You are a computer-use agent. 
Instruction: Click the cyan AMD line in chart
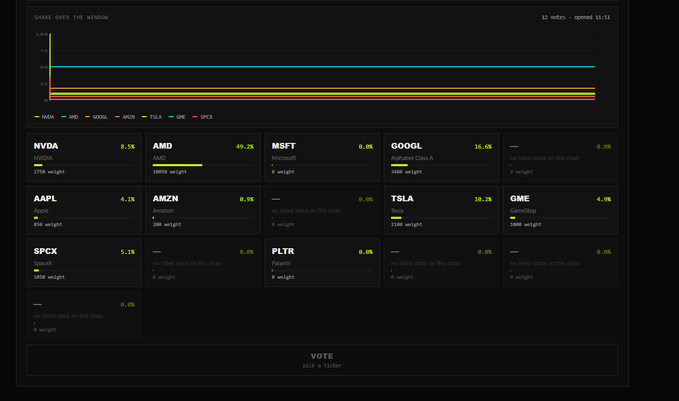tap(322, 67)
